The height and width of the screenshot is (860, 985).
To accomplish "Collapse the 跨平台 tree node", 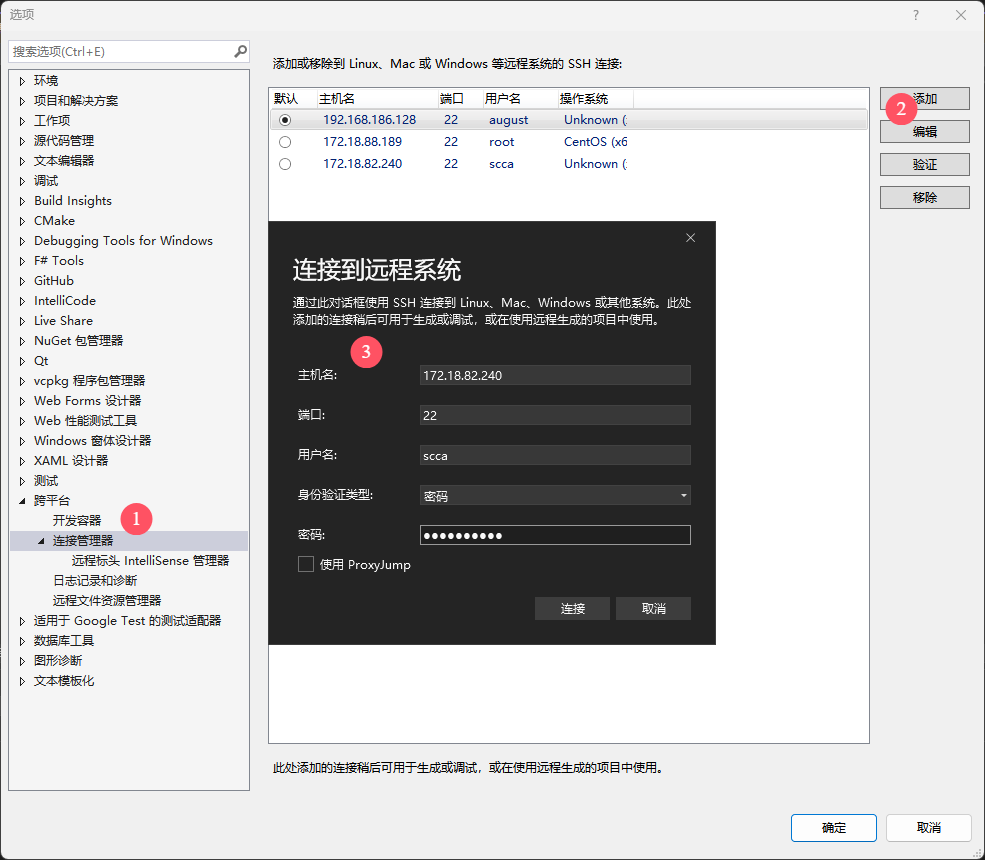I will (23, 501).
